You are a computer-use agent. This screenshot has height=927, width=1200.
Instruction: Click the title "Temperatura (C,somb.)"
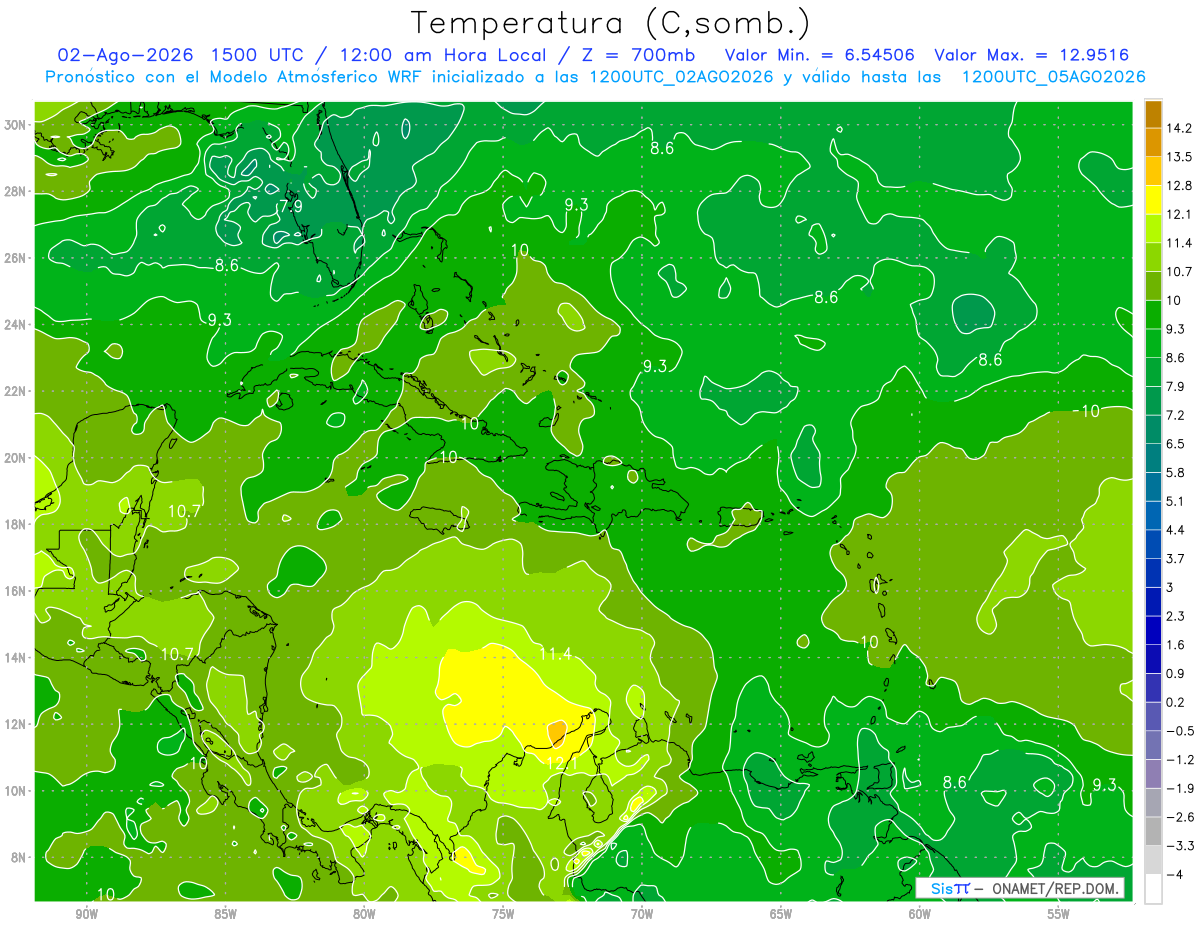[x=611, y=23]
